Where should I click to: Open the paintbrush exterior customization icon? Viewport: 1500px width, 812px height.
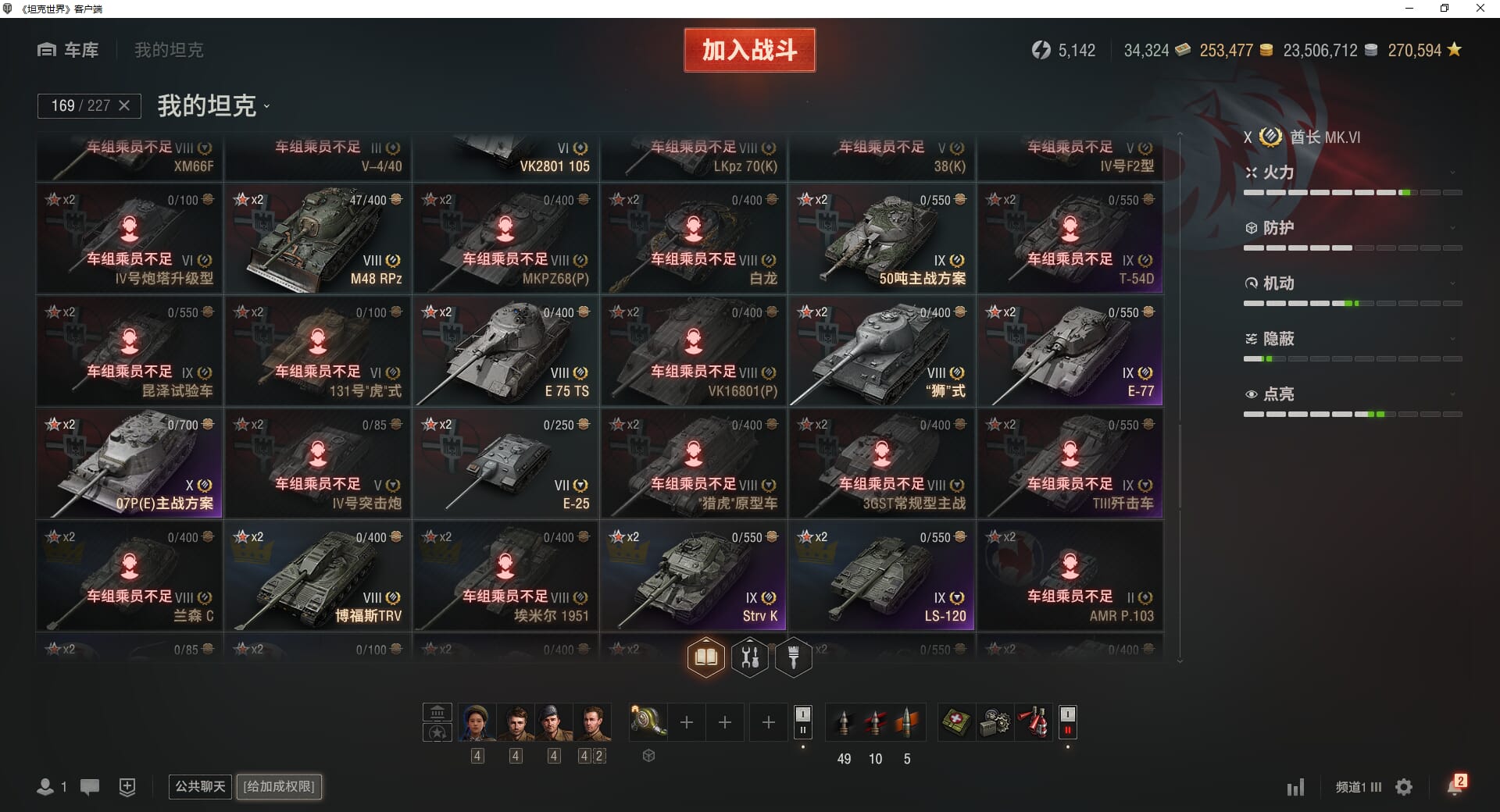coord(794,657)
